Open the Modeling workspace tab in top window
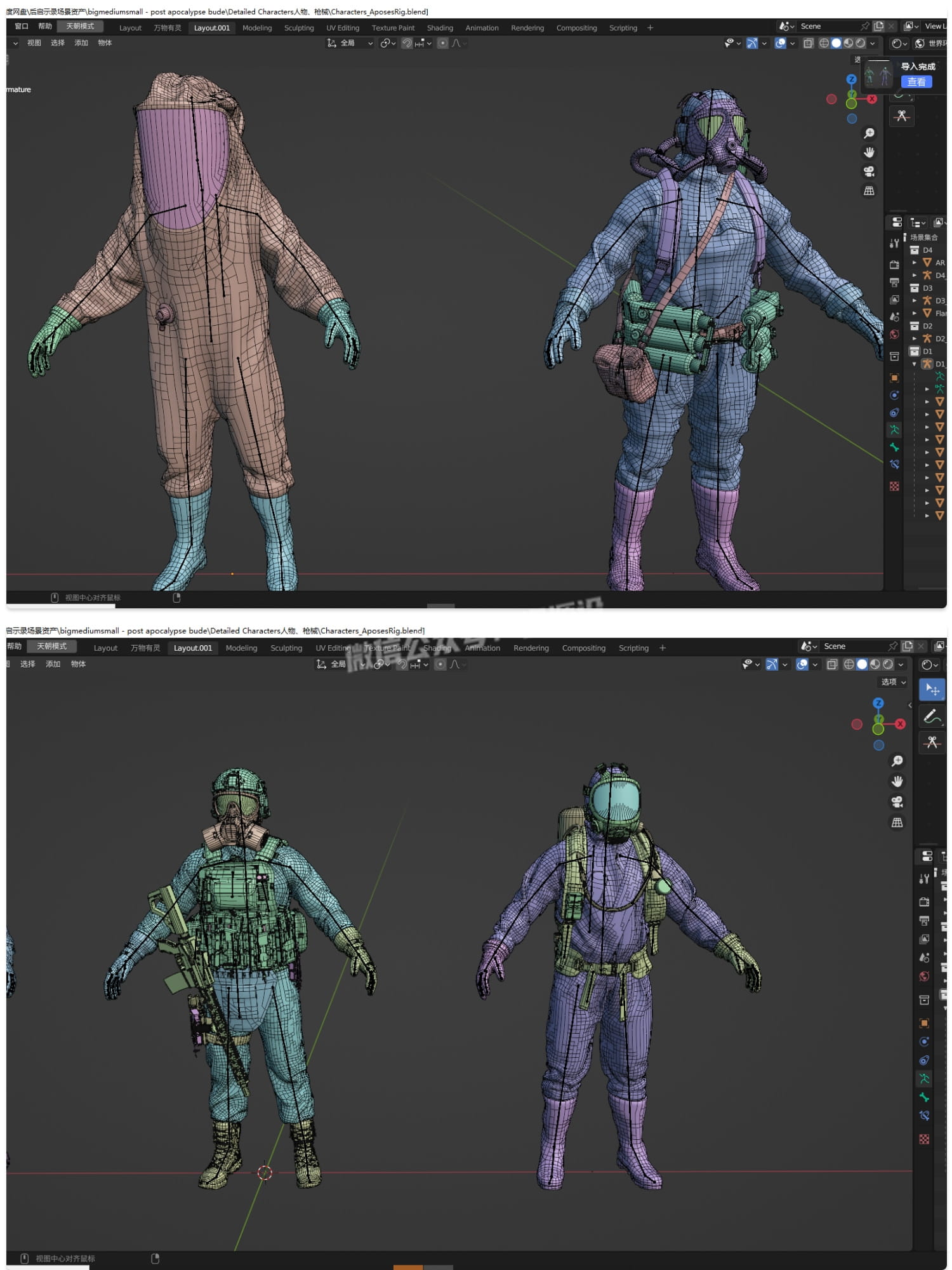 coord(257,28)
